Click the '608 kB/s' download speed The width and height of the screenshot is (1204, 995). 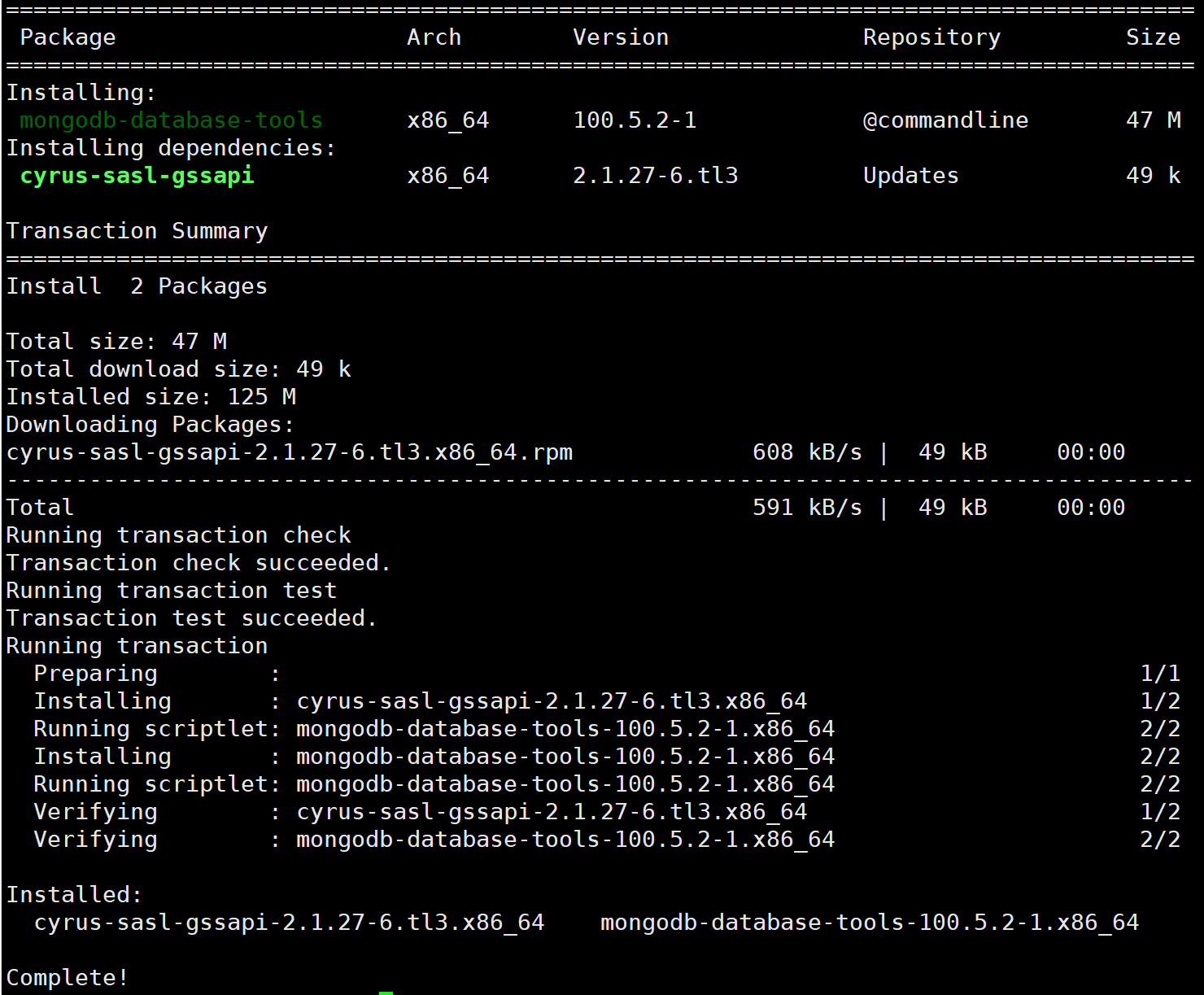[807, 452]
